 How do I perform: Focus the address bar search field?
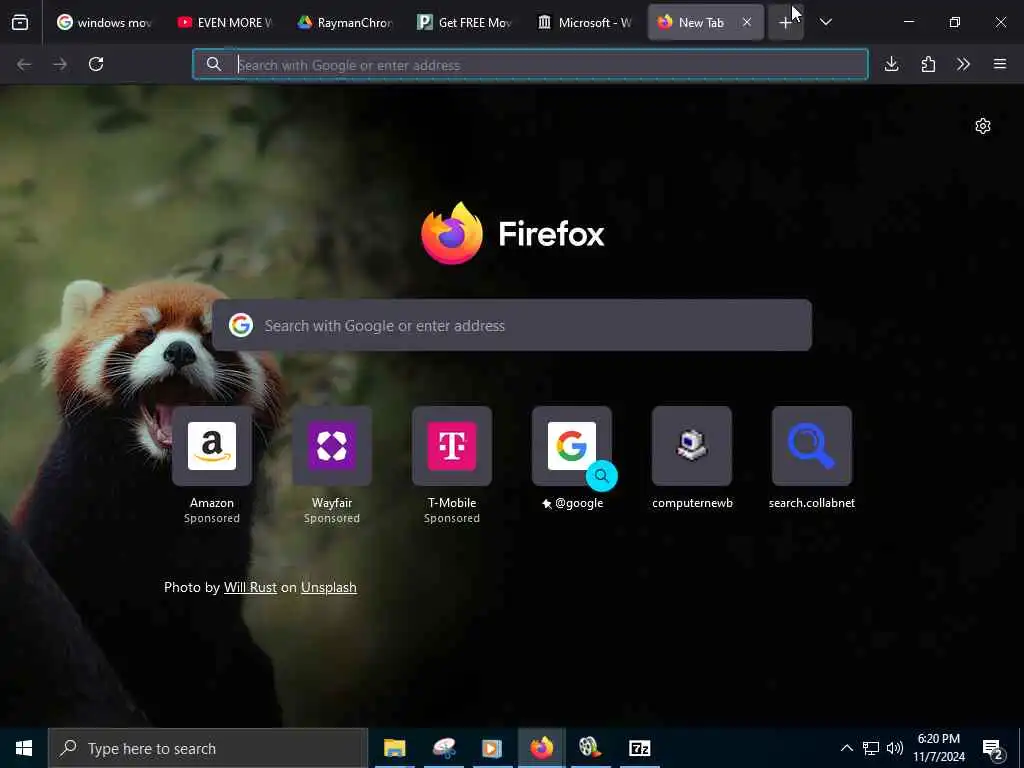530,65
